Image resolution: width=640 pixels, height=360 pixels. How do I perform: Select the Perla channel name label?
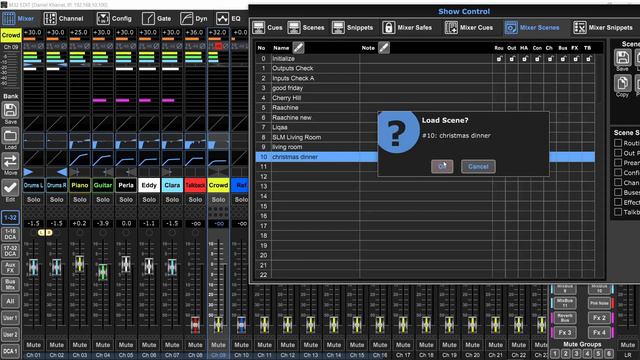tap(126, 185)
